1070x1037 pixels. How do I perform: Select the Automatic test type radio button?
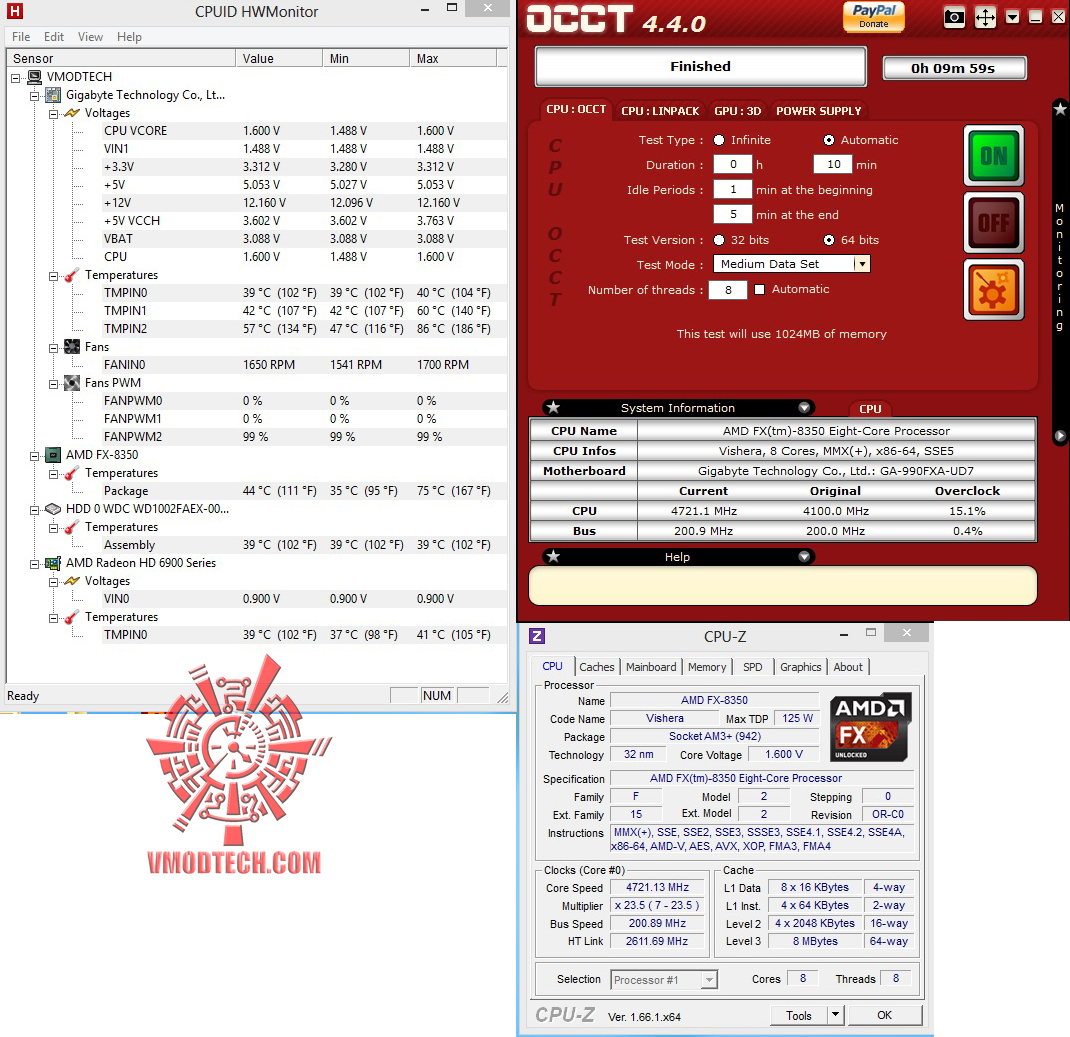(828, 140)
